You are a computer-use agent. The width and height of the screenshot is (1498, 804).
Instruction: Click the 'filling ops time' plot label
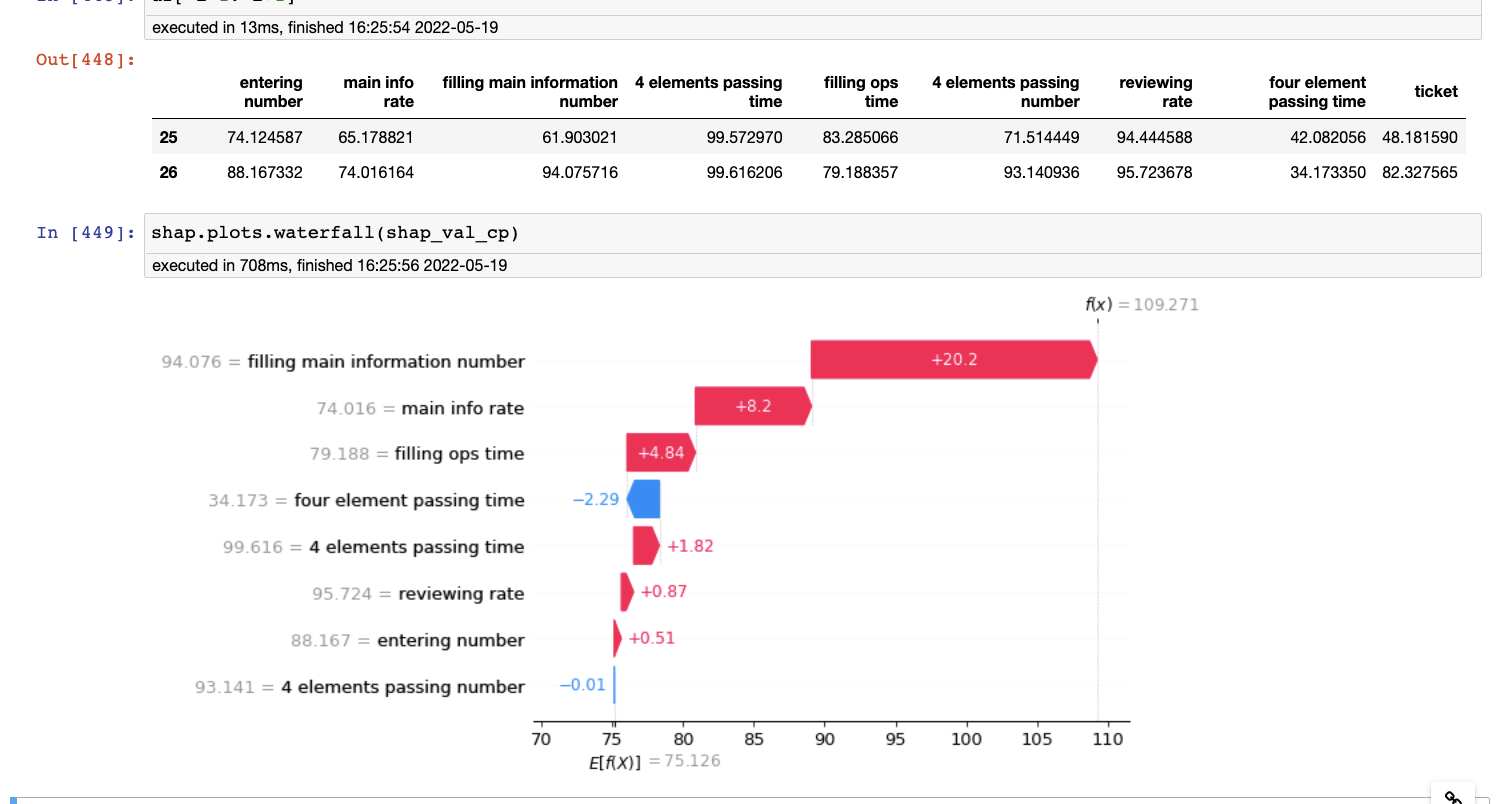(460, 454)
